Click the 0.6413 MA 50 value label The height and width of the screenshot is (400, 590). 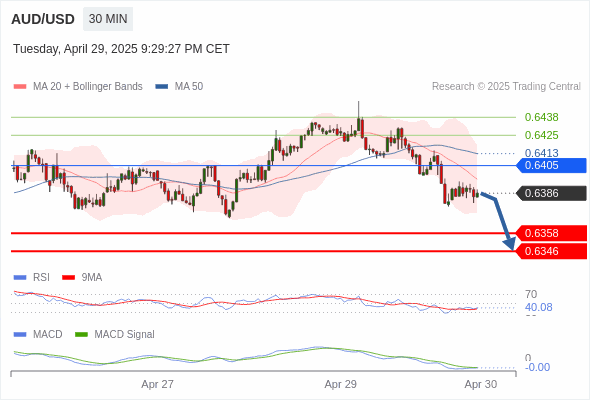pos(541,153)
